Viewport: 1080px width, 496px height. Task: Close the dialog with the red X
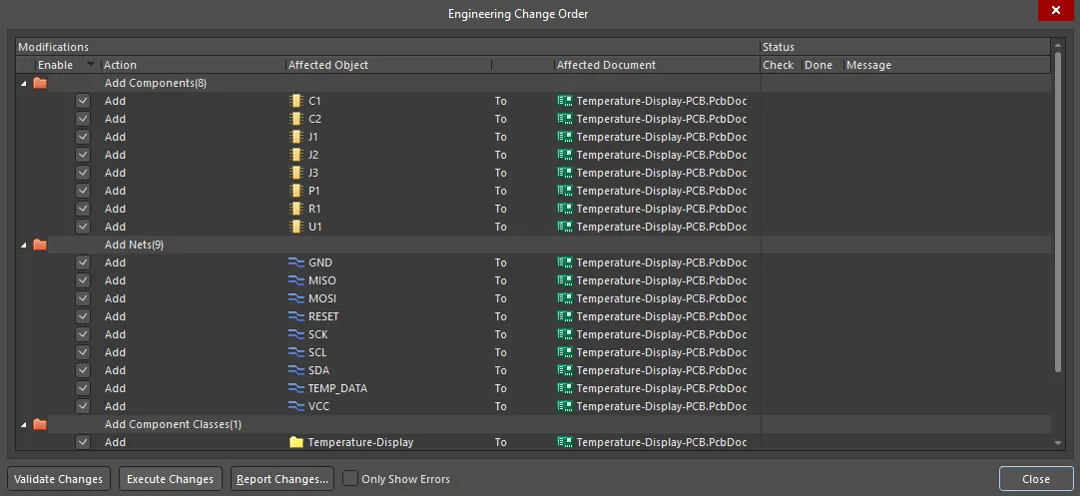(1056, 10)
